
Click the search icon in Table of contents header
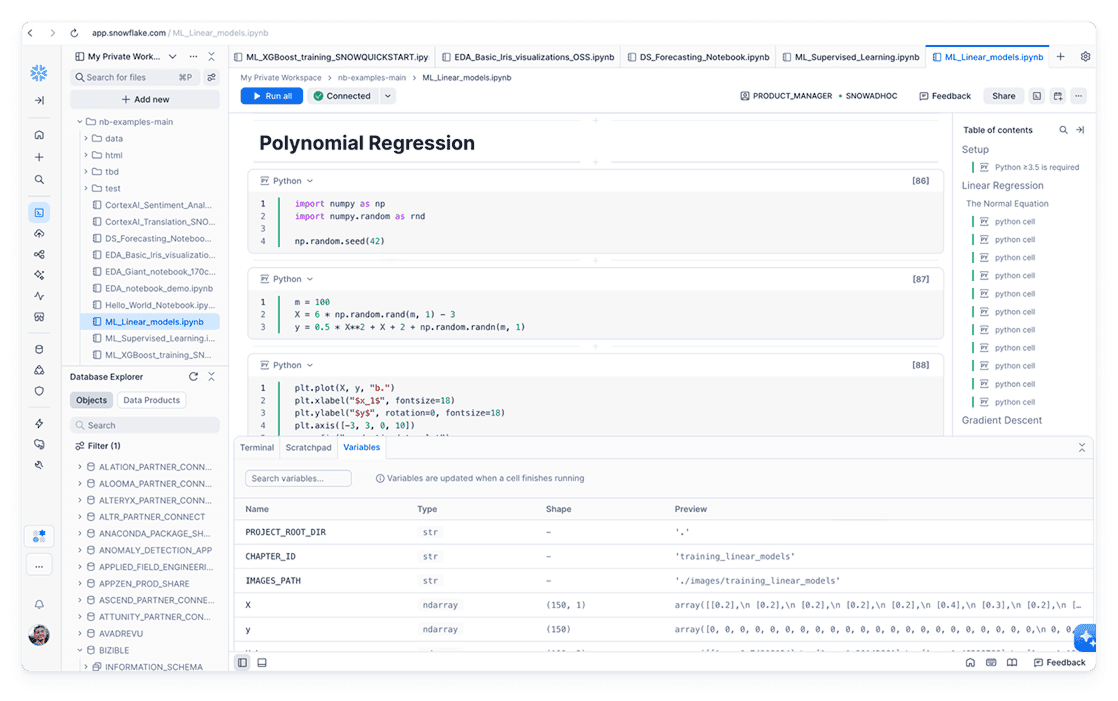[x=1064, y=130]
